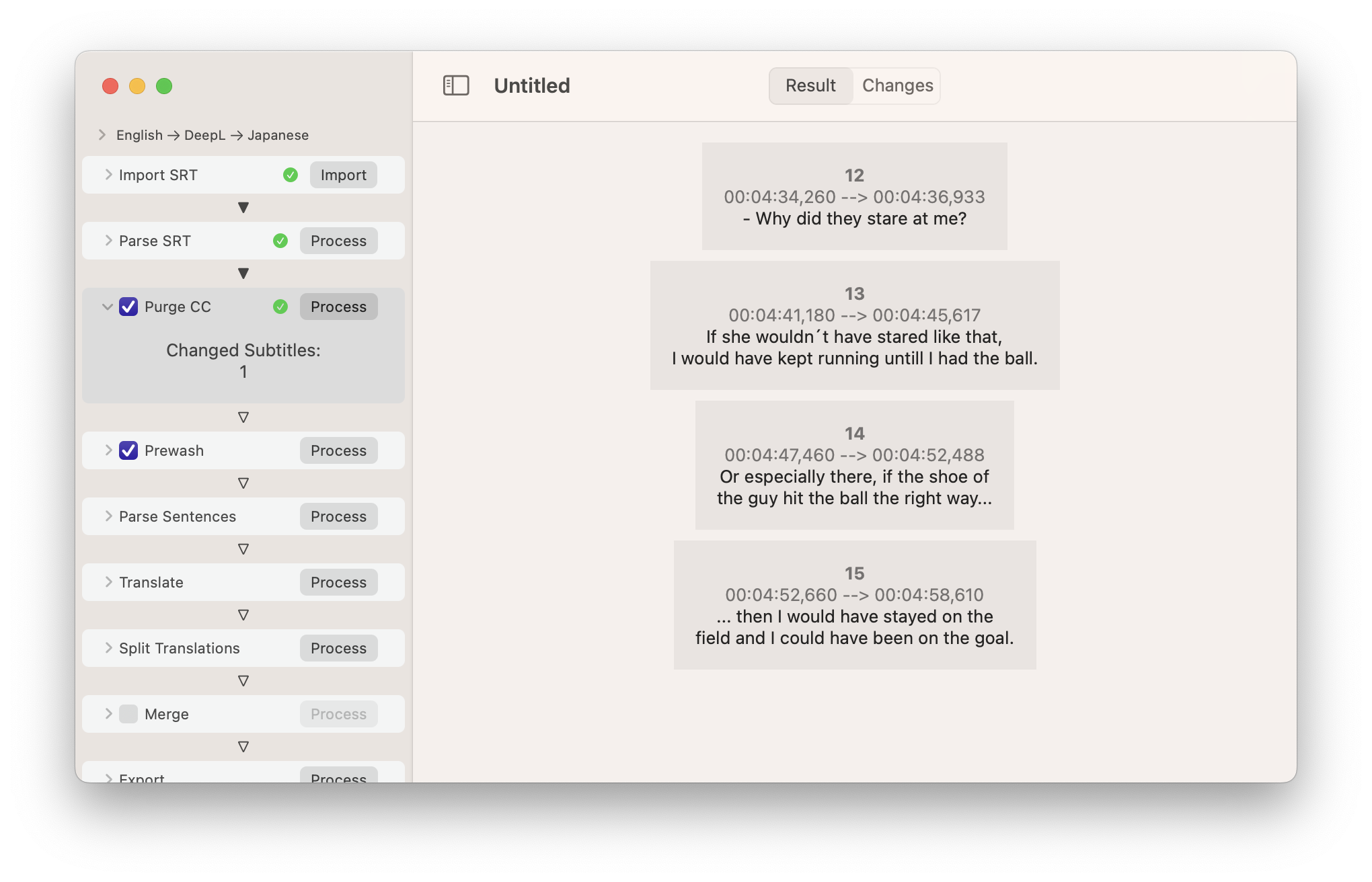
Task: Click filled arrow below Parse SRT step
Action: [x=243, y=274]
